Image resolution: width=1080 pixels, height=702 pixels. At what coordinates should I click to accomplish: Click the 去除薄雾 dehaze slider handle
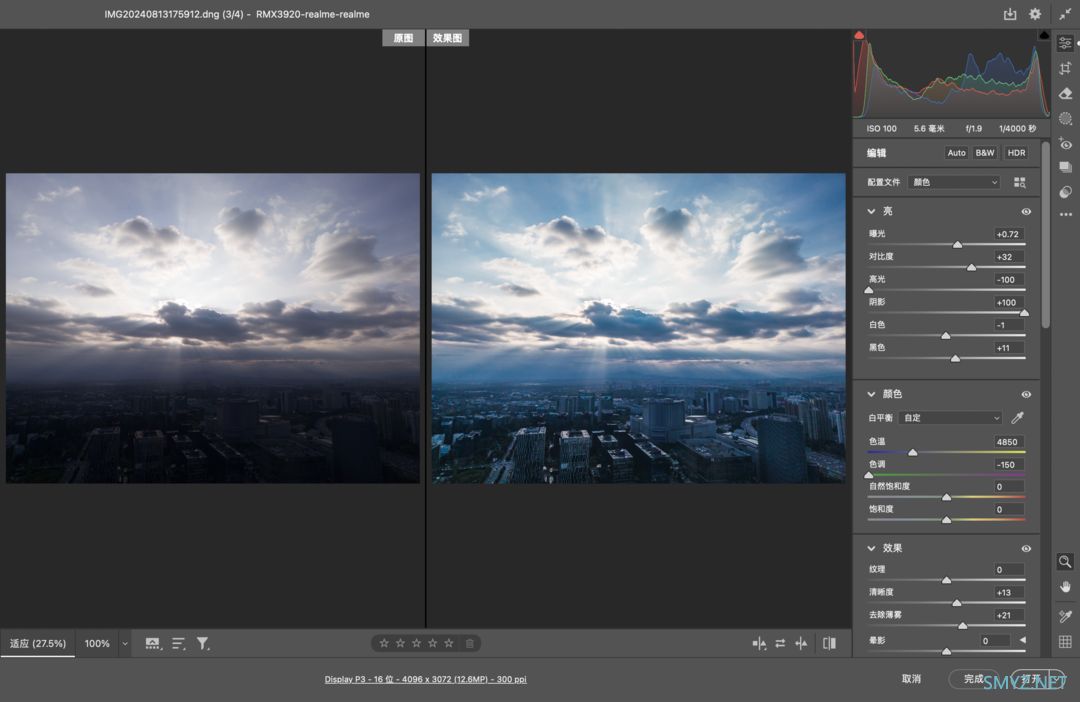point(962,626)
